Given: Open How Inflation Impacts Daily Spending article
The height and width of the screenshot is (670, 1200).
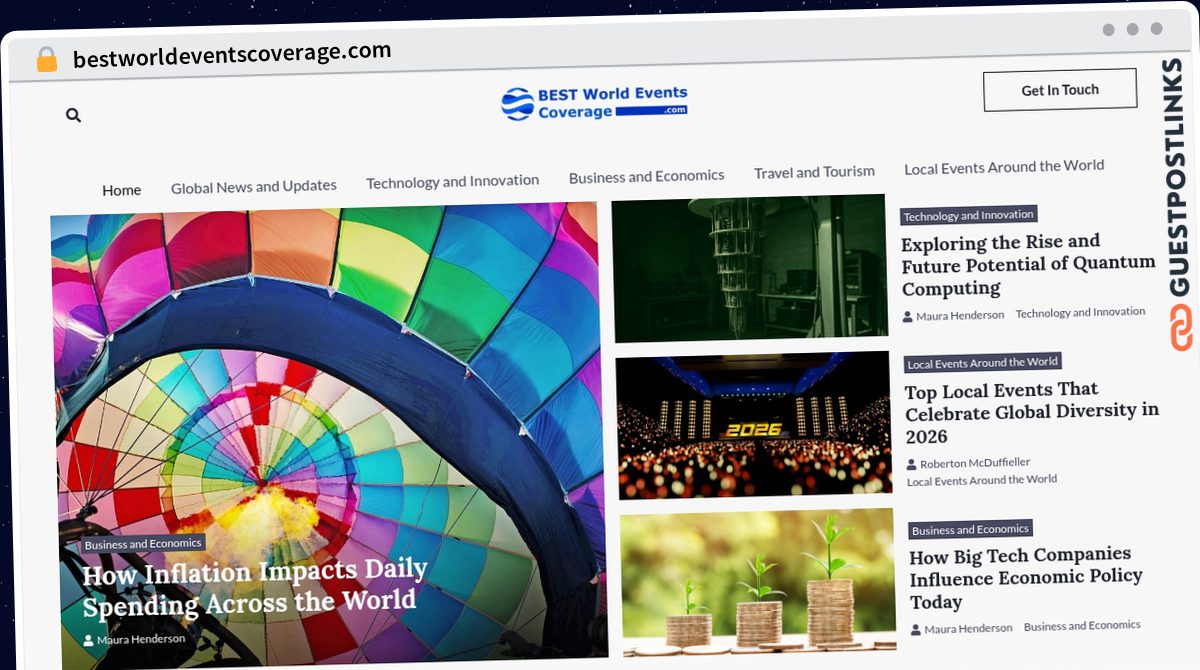Looking at the screenshot, I should coord(255,589).
